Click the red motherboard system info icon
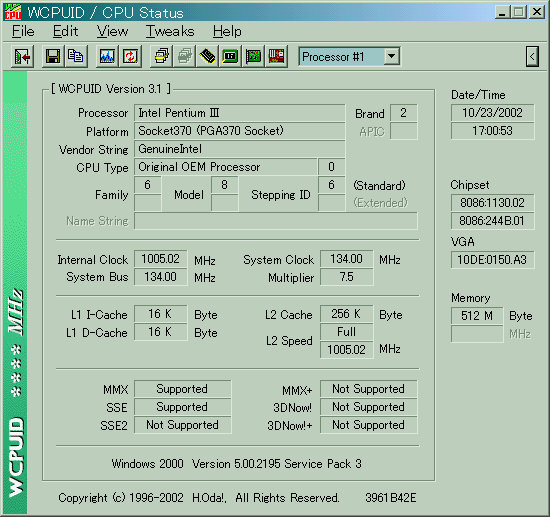Screen dimensions: 550x517 pyautogui.click(x=276, y=56)
